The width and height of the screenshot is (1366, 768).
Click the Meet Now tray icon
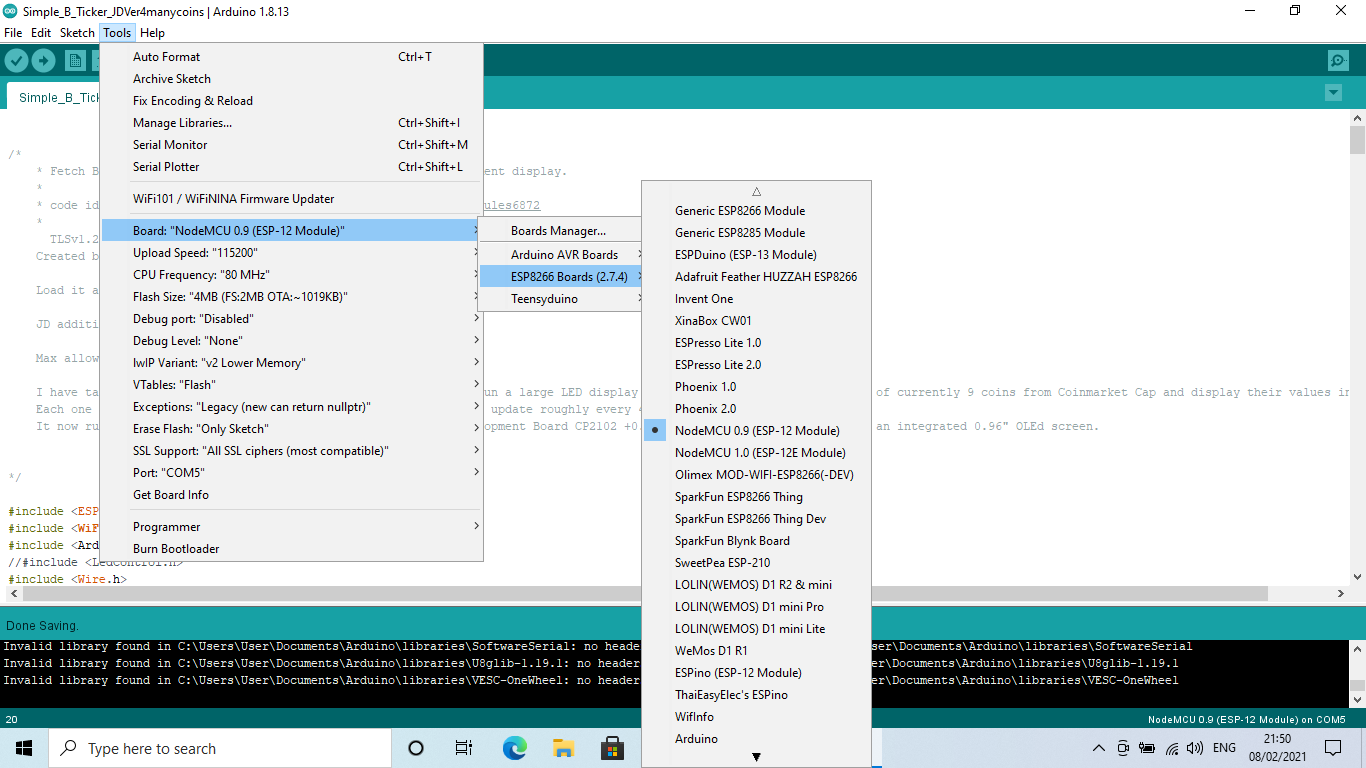point(1123,748)
